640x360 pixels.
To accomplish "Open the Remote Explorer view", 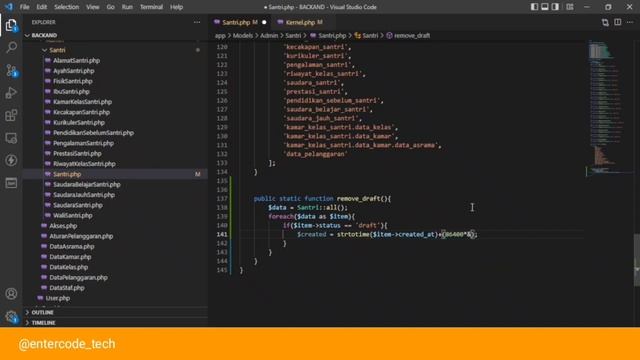I will point(11,138).
